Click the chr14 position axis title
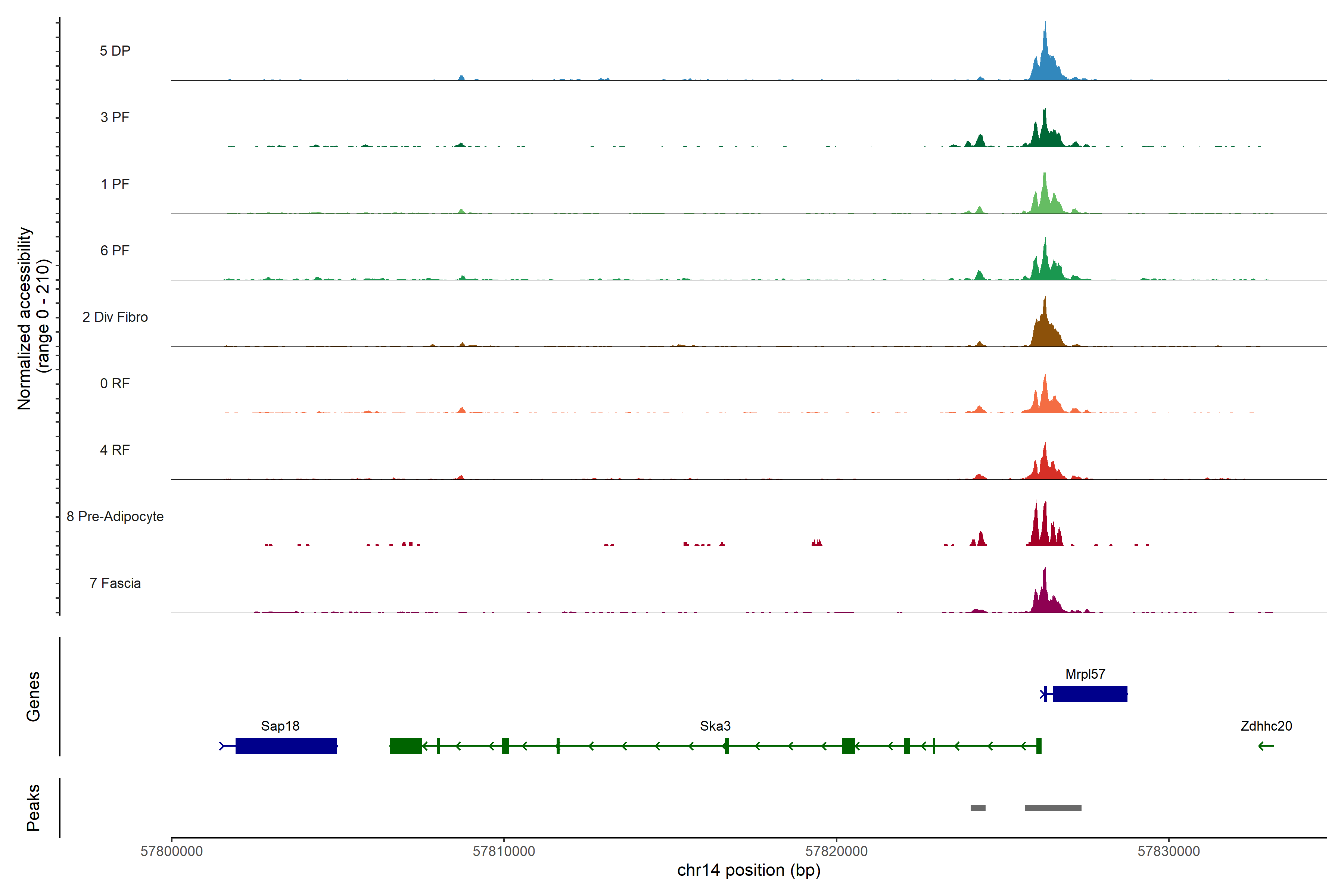This screenshot has height=896, width=1344. click(x=749, y=870)
